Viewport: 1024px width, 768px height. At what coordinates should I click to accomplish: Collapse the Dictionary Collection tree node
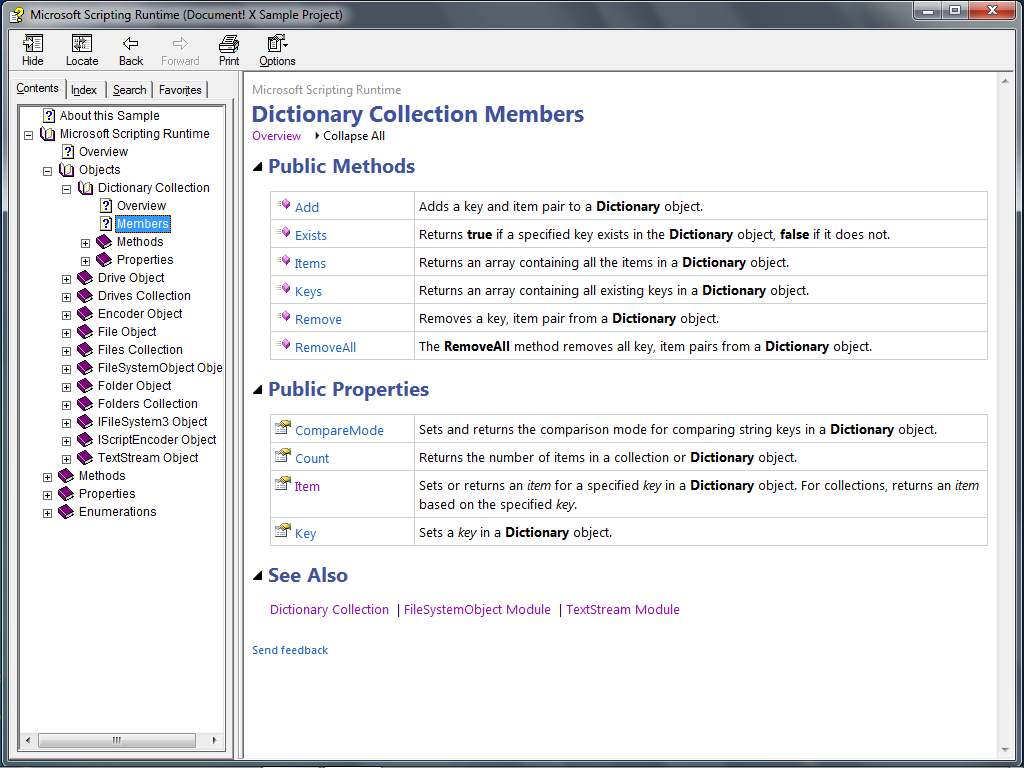(67, 189)
